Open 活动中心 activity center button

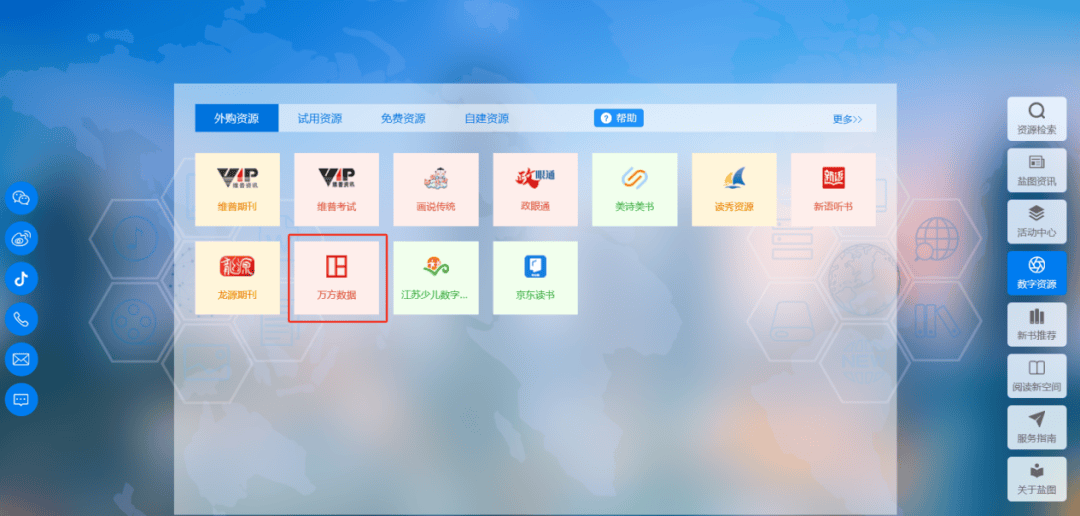pyautogui.click(x=1037, y=222)
